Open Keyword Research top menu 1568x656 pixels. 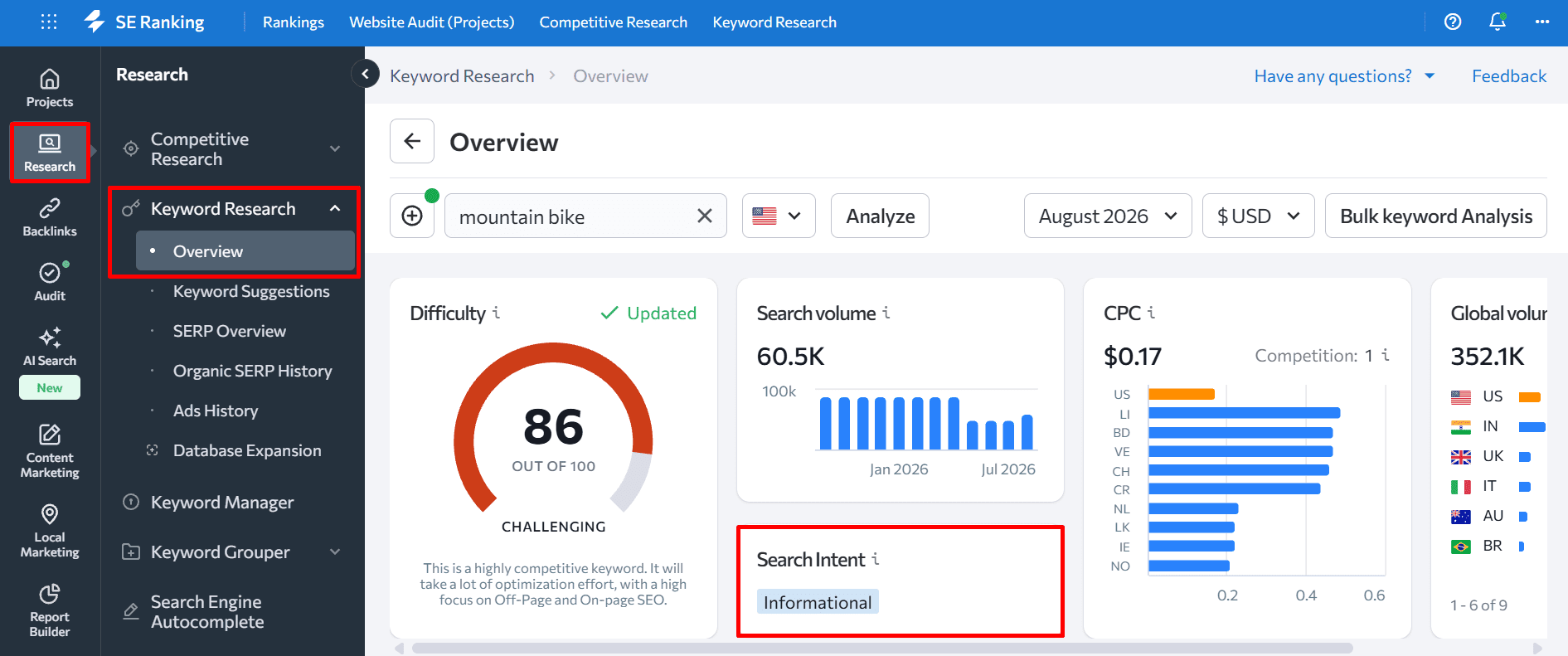(x=774, y=22)
